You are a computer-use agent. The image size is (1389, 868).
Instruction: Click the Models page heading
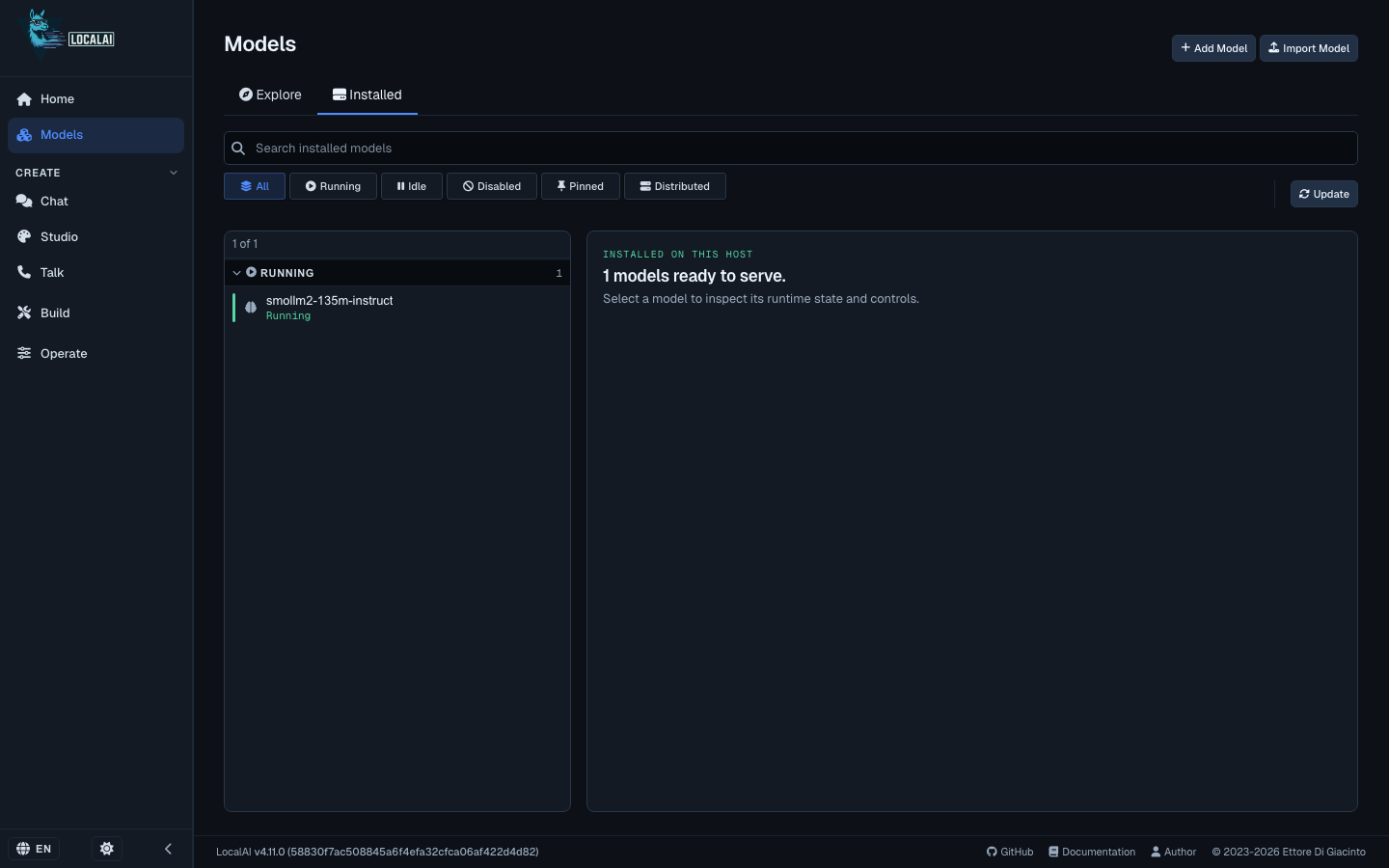(x=260, y=44)
